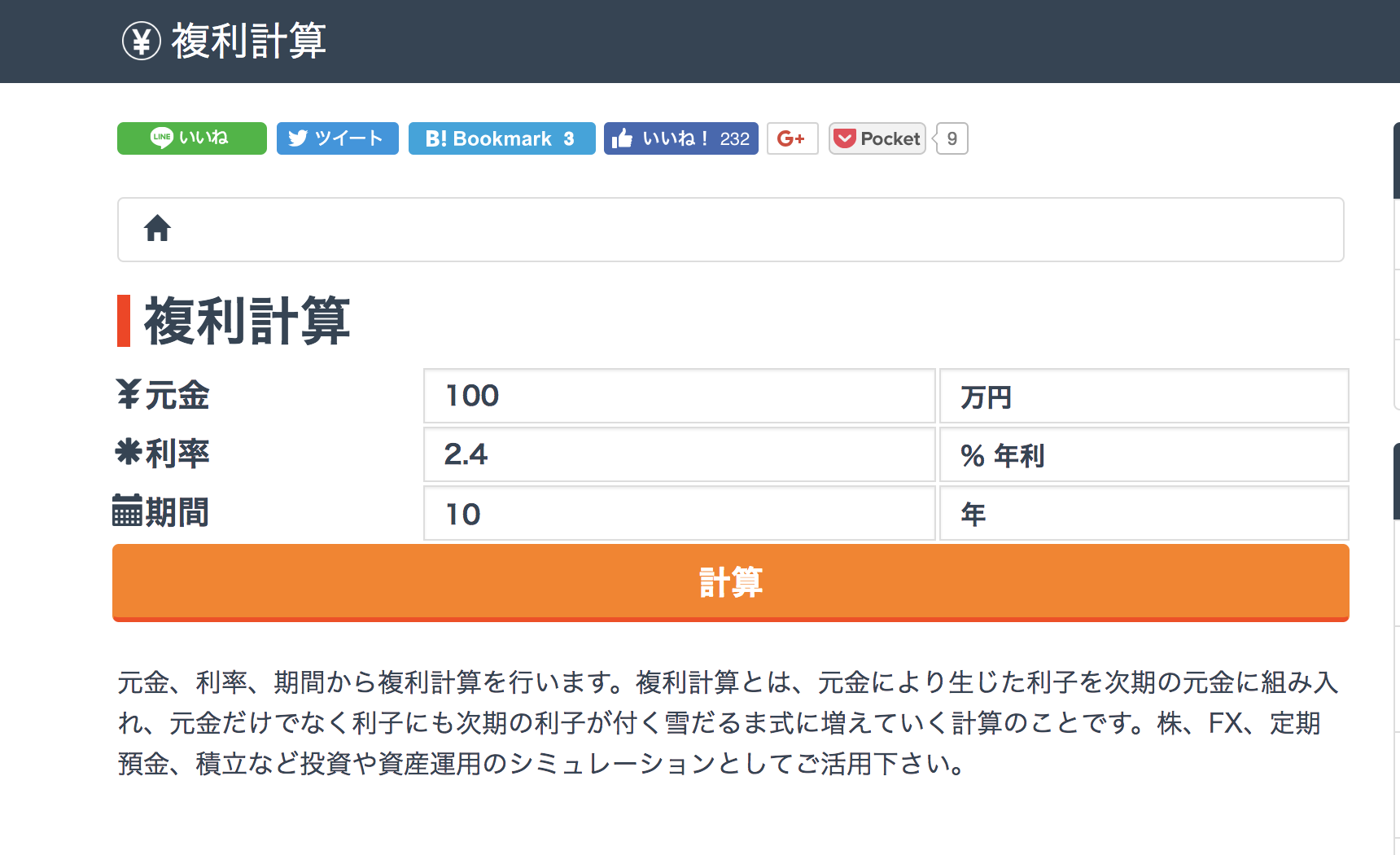1400x855 pixels.
Task: Share on Google Plus G+ button
Action: pos(792,138)
